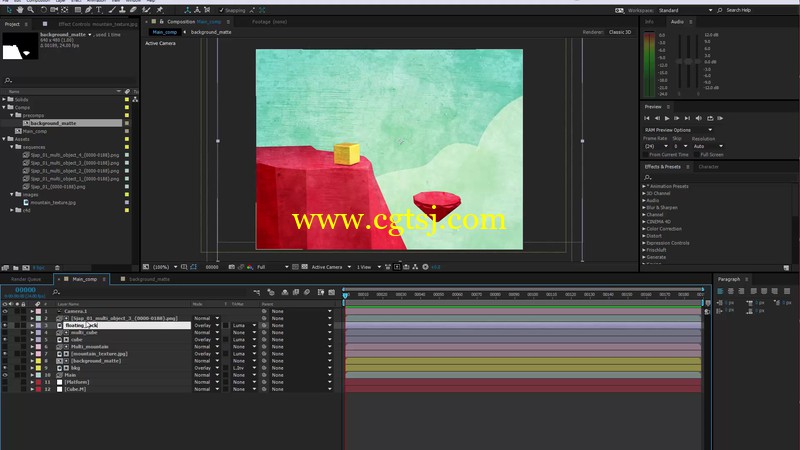Open the Active Camera view dropdown

point(331,267)
